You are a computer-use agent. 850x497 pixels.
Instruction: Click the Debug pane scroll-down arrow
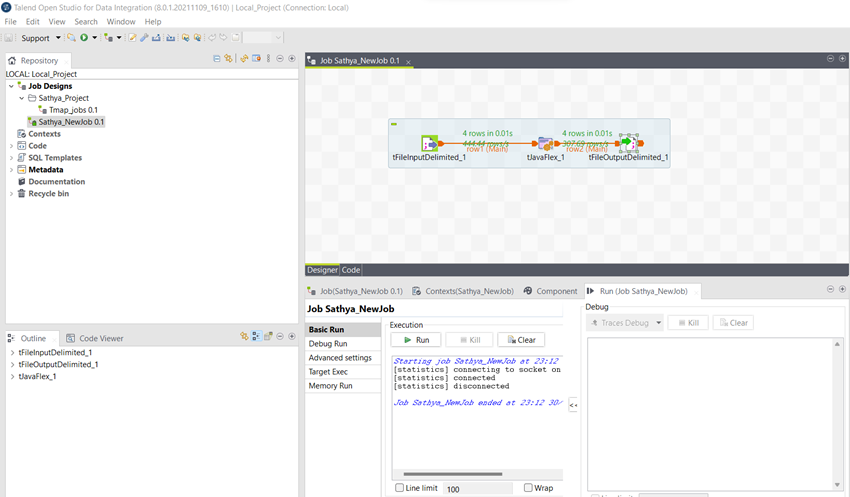tap(837, 485)
